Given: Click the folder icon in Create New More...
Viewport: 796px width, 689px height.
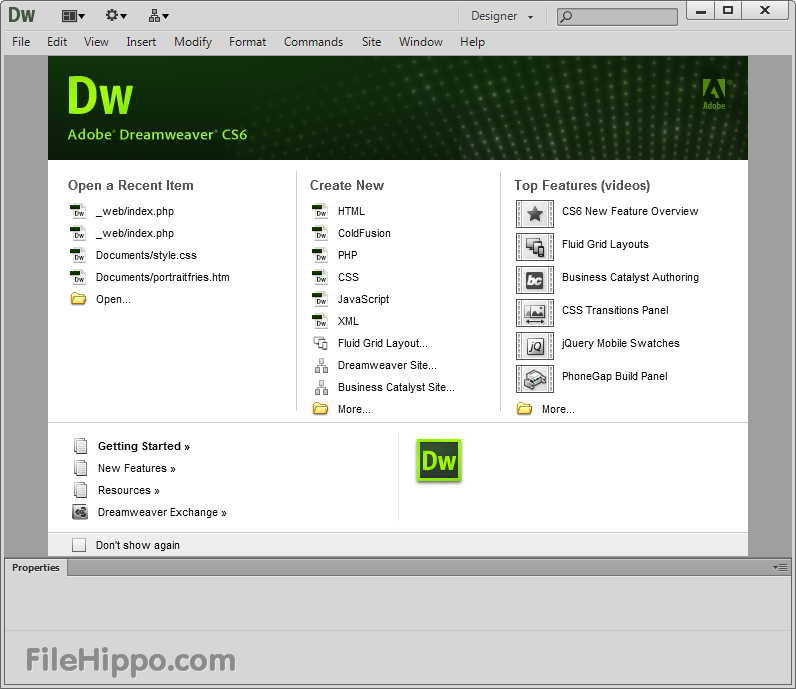Looking at the screenshot, I should 320,408.
